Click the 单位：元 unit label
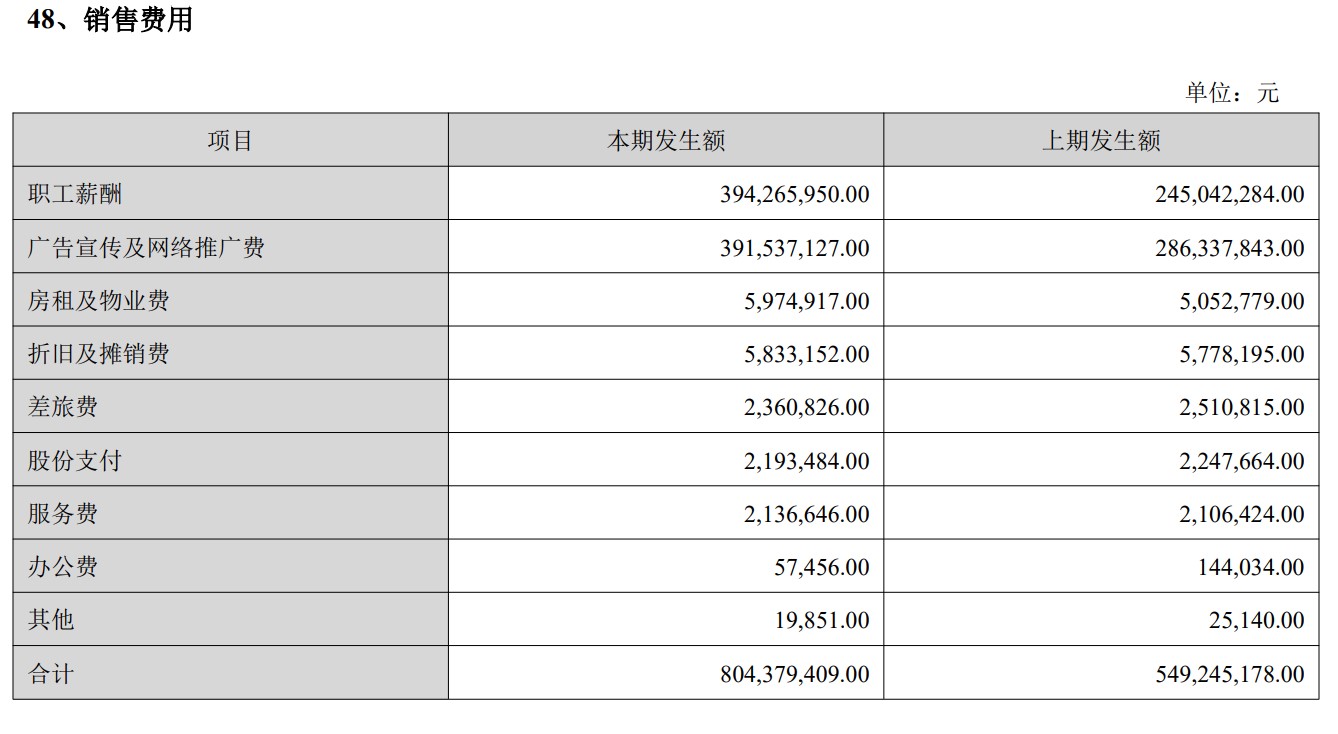Viewport: 1338px width, 734px height. click(1232, 93)
